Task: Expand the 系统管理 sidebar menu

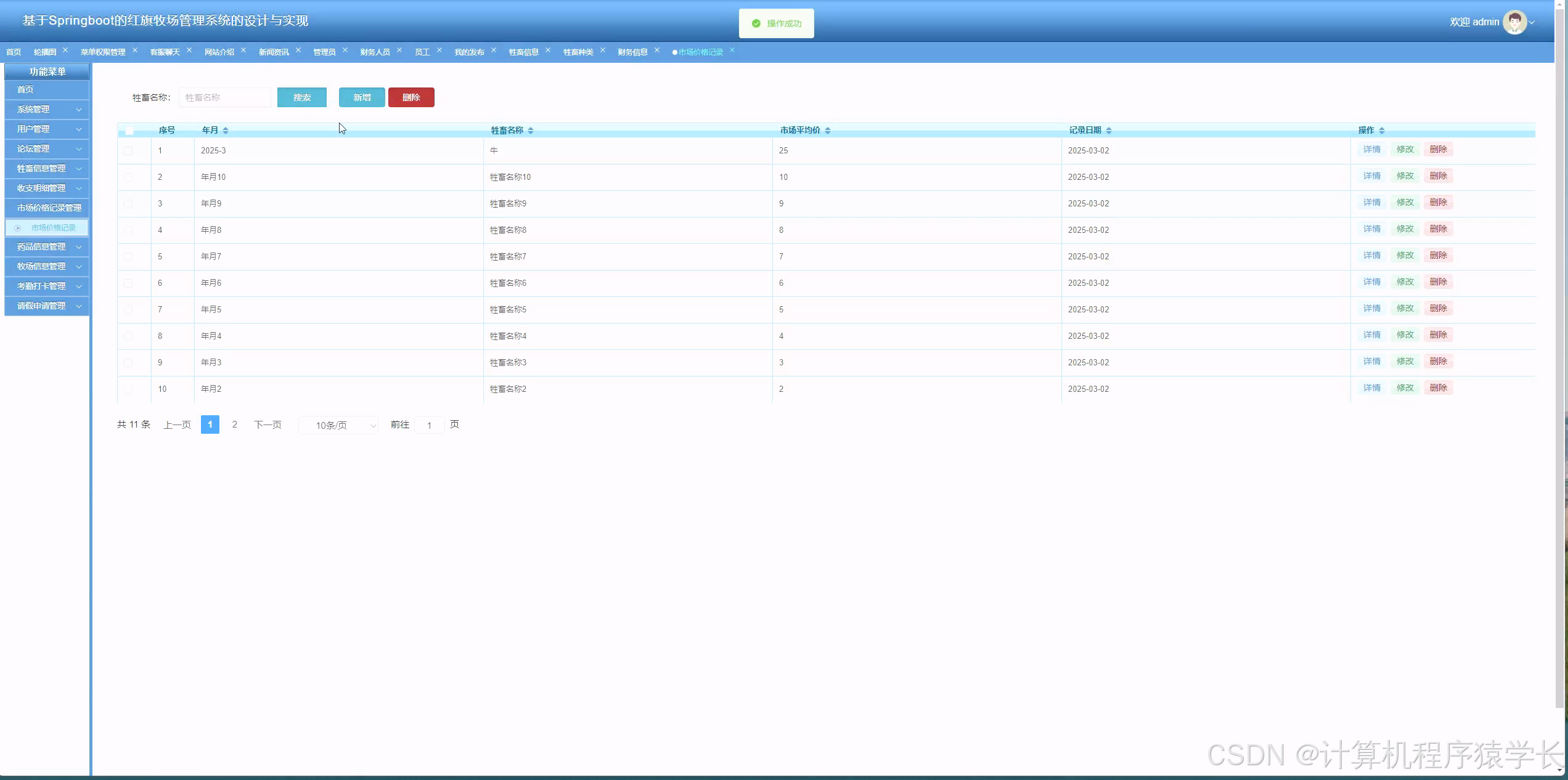Action: point(47,110)
